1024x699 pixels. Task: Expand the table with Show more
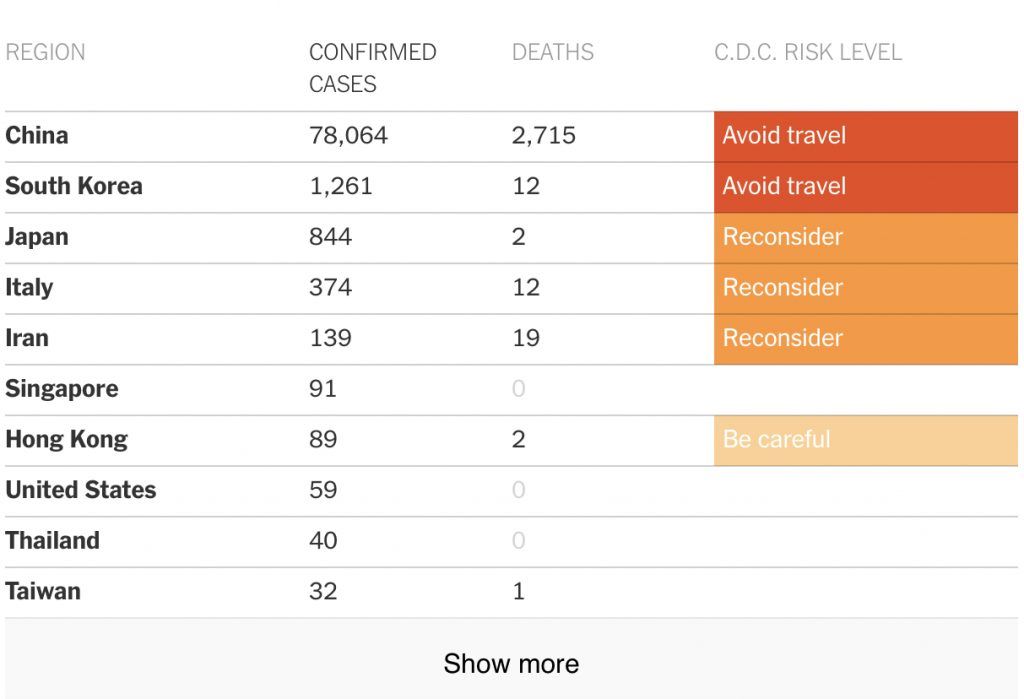pyautogui.click(x=511, y=663)
